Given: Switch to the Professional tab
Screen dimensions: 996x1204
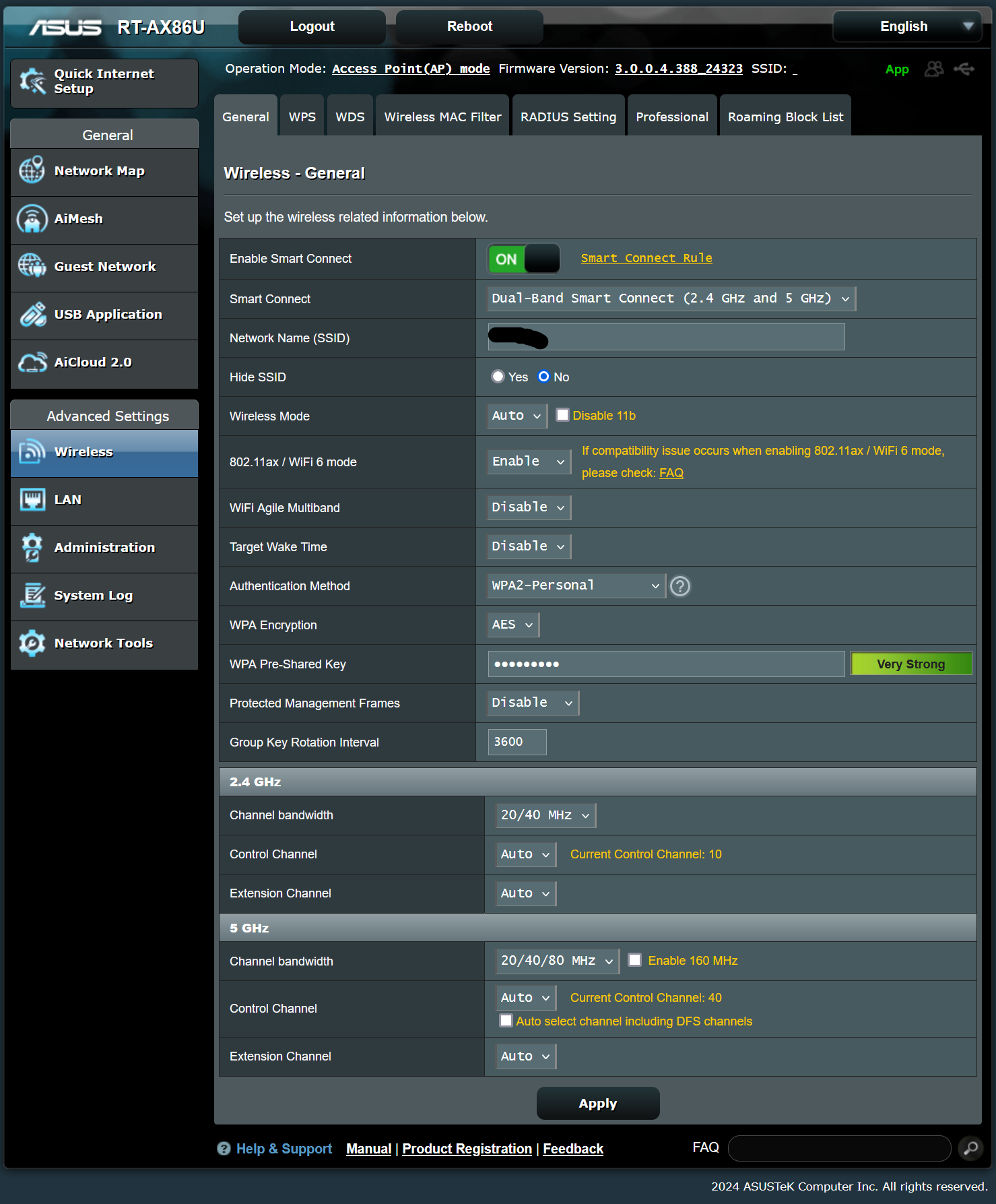Looking at the screenshot, I should (672, 116).
